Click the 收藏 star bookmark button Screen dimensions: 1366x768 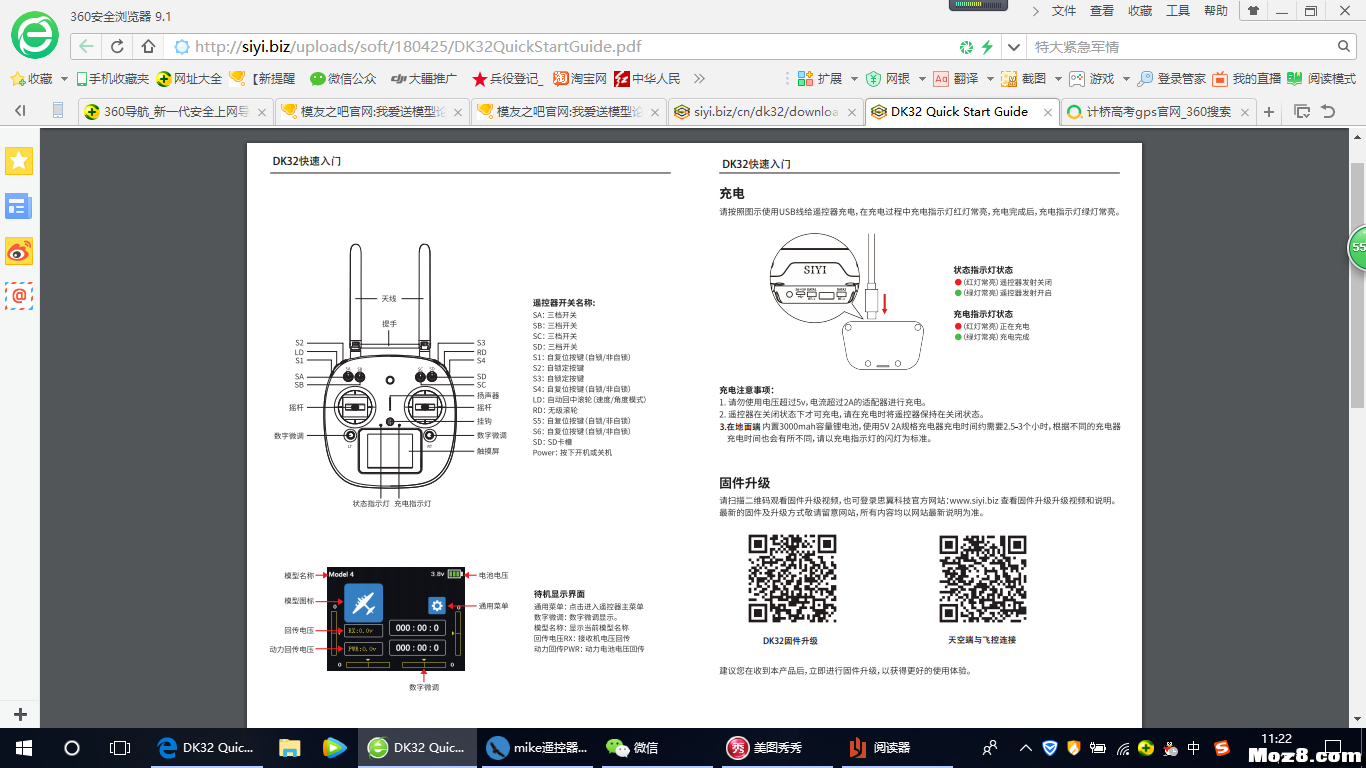point(31,78)
